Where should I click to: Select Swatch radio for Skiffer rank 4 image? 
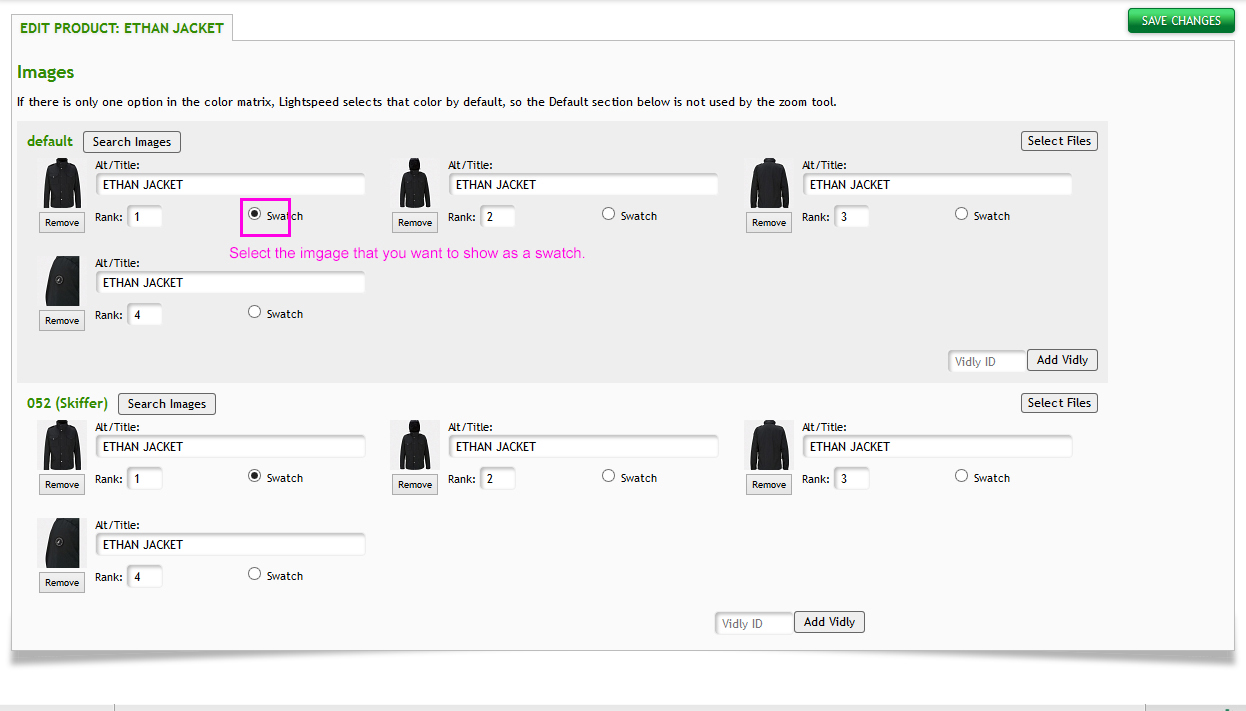pos(254,574)
